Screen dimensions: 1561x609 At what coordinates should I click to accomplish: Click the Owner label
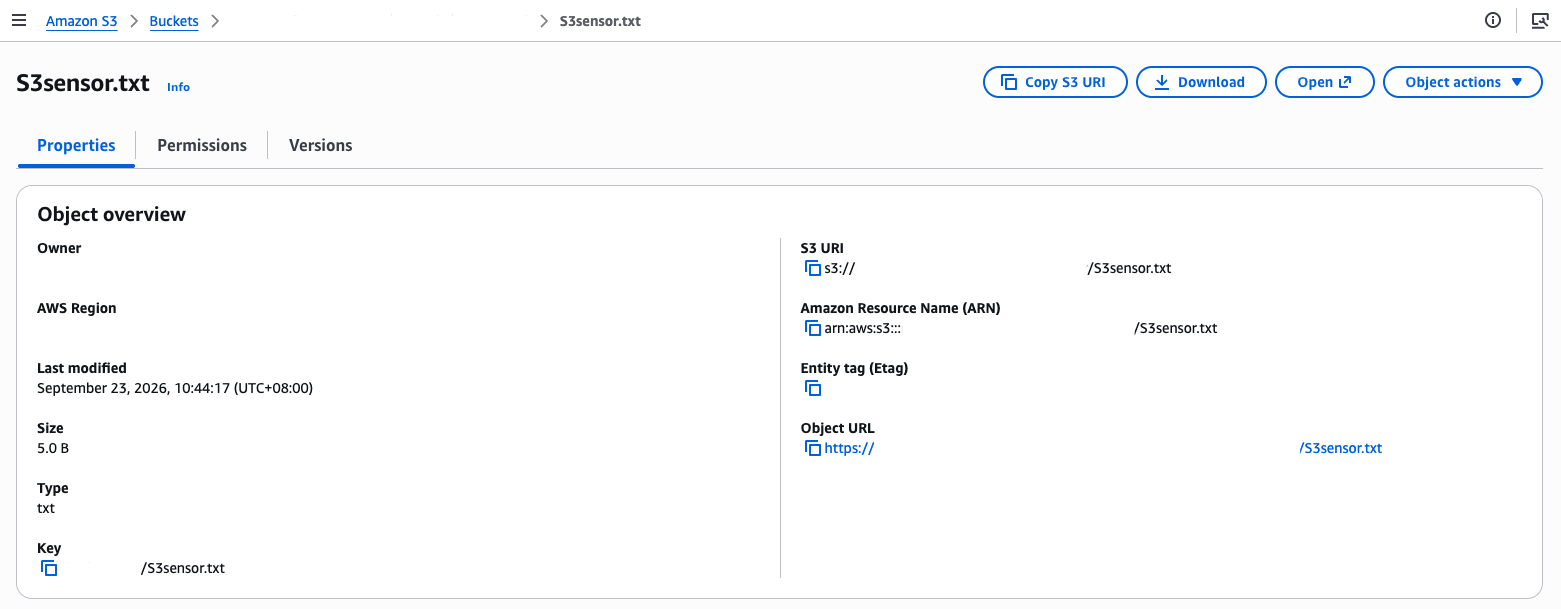coord(59,248)
